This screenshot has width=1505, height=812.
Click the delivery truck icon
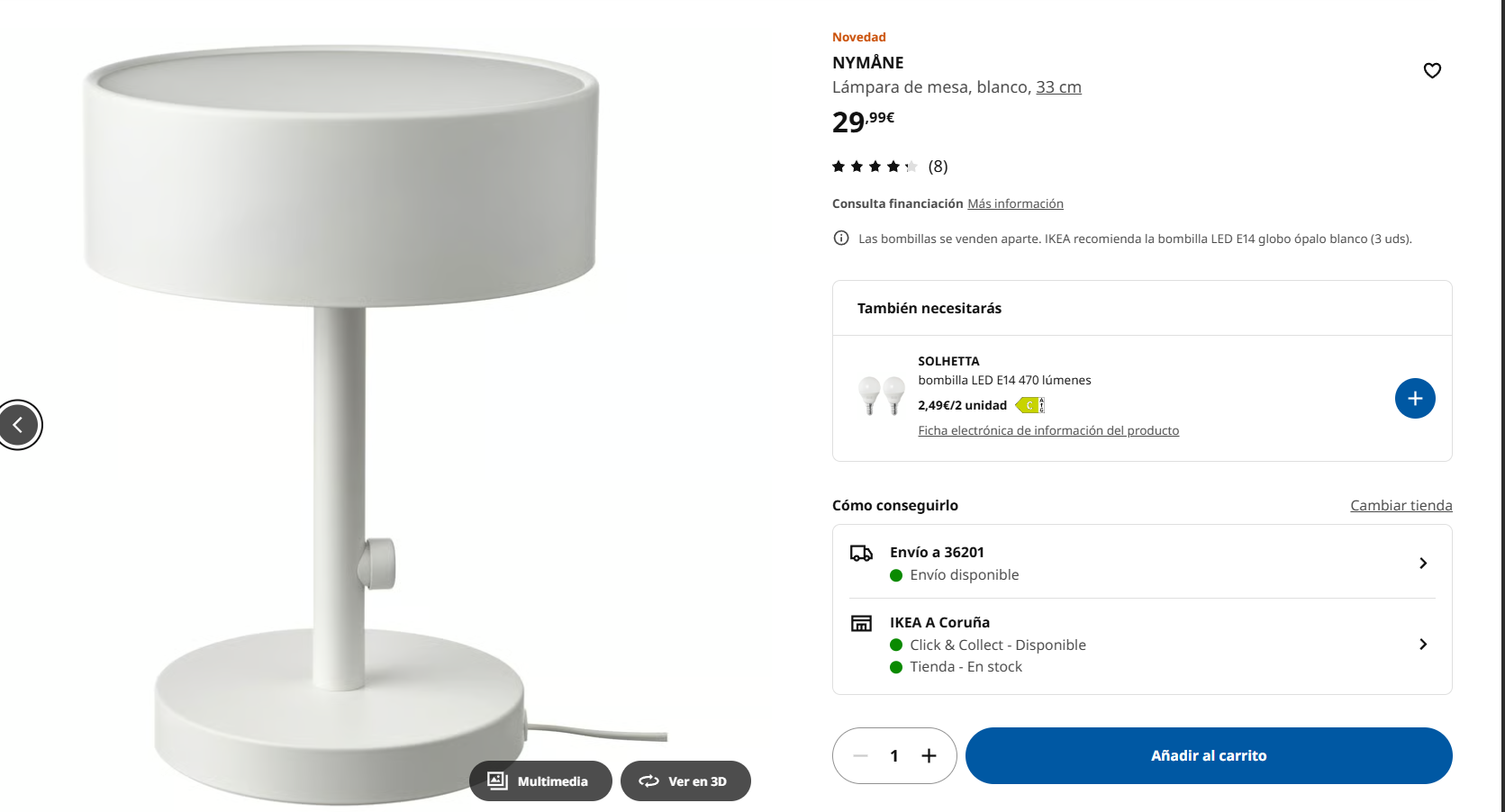coord(861,553)
